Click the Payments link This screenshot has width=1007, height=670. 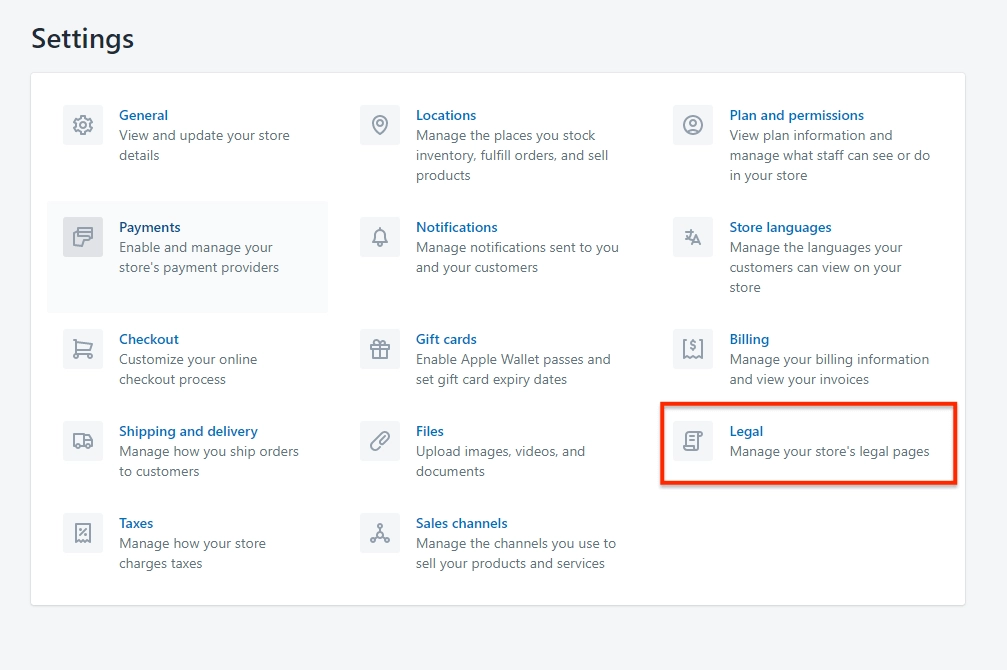(150, 227)
